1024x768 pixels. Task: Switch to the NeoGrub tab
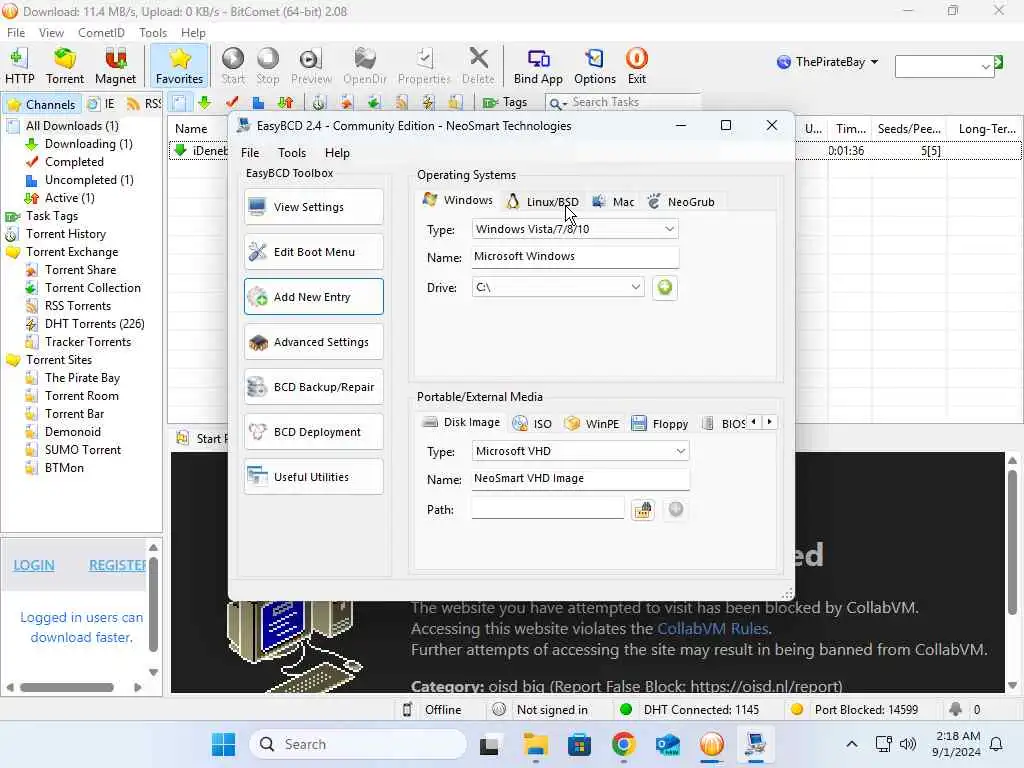(x=681, y=202)
